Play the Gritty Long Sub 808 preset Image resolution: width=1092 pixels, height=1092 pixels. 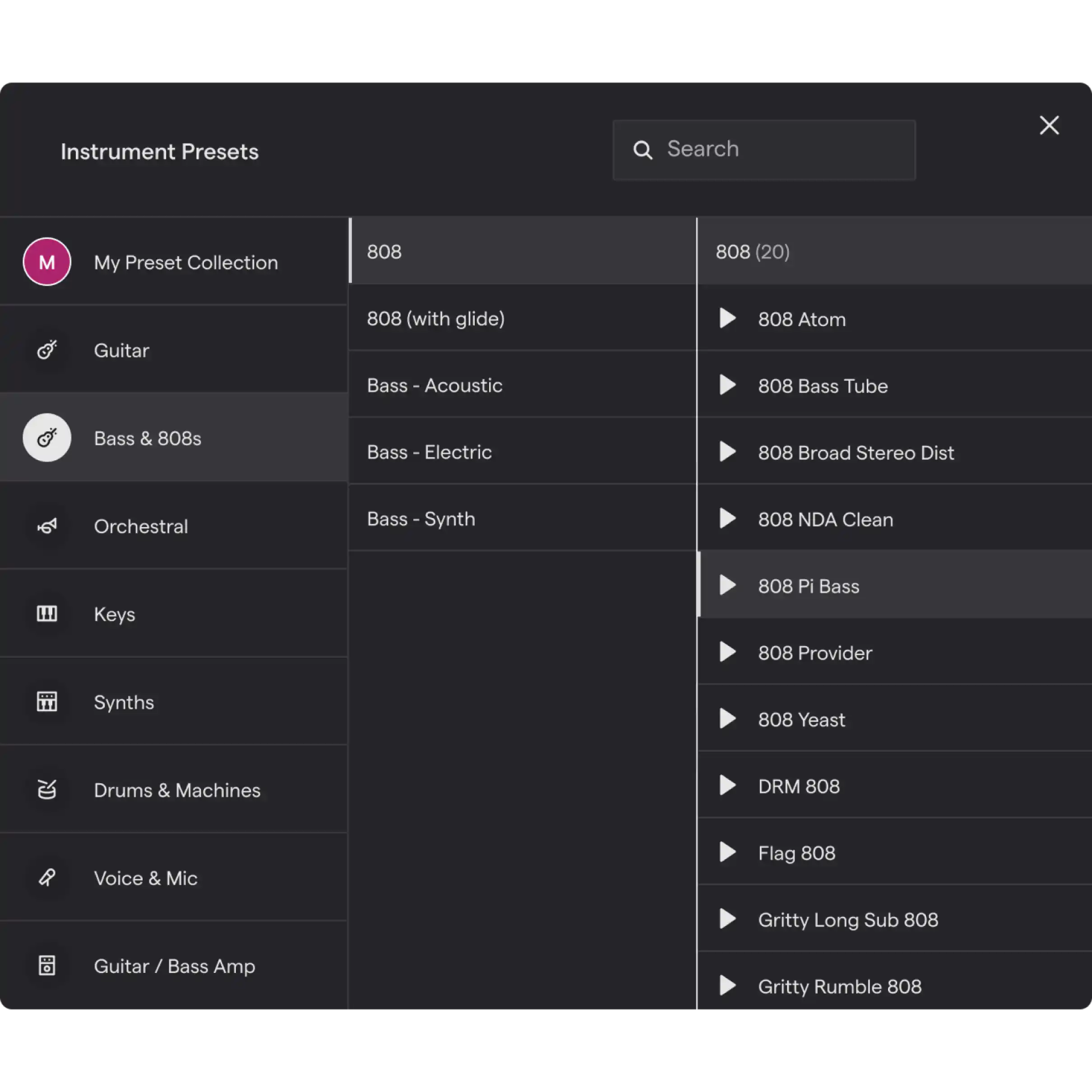(x=728, y=919)
